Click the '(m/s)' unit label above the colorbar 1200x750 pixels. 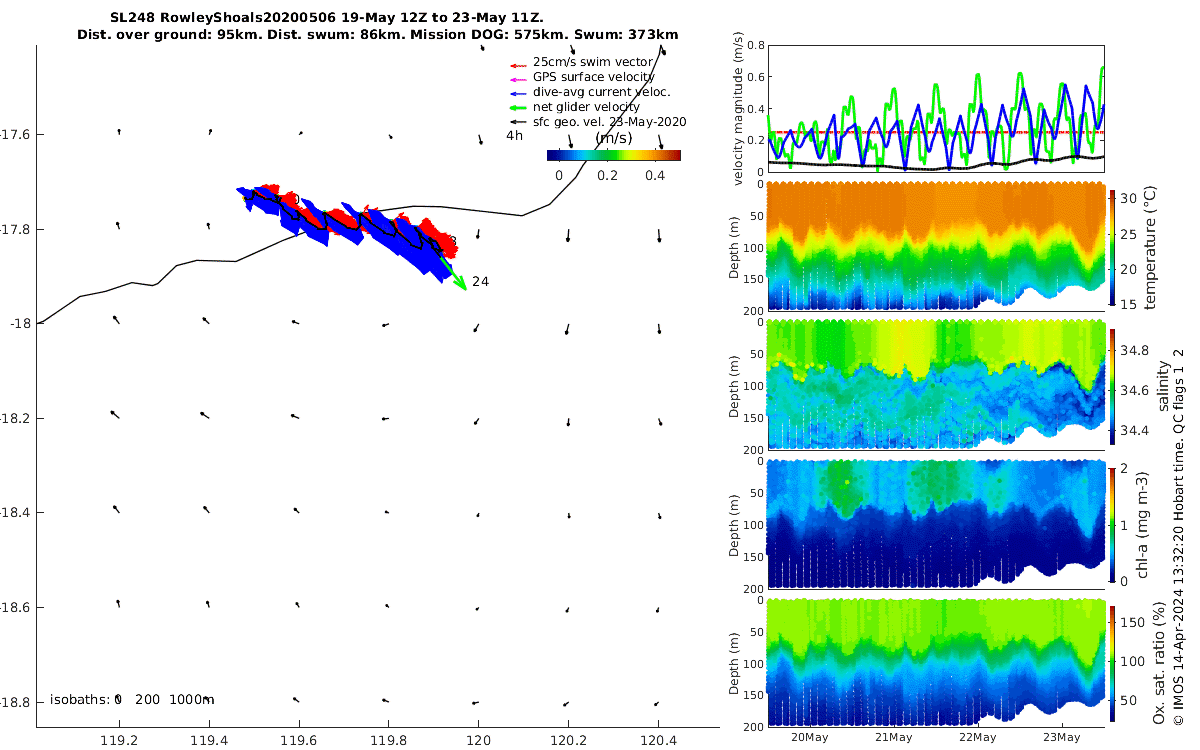point(614,137)
